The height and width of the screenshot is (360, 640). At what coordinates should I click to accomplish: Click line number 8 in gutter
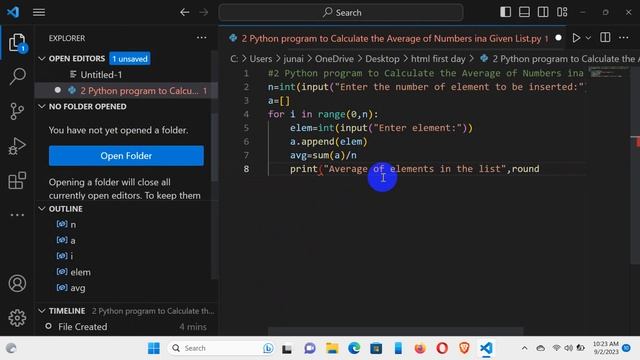[246, 169]
